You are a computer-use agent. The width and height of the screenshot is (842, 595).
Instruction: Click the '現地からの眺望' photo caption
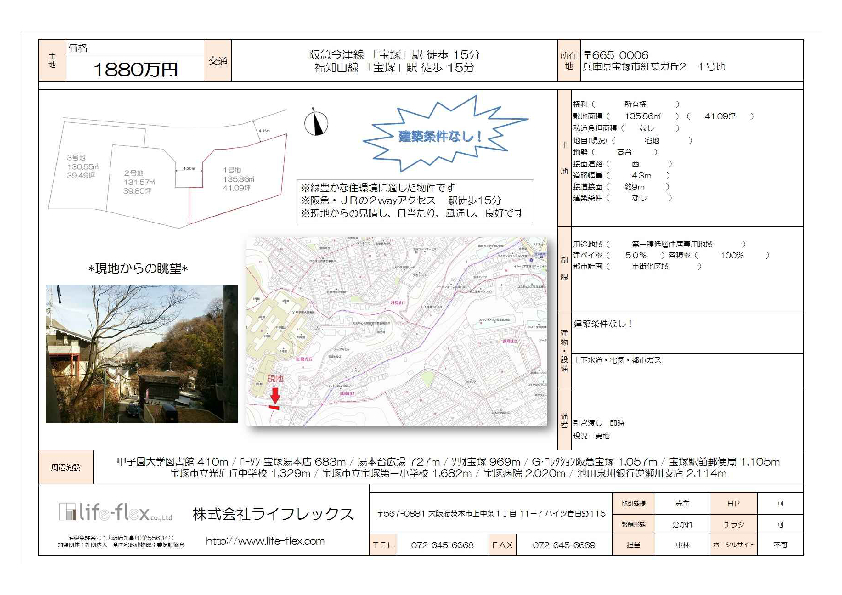pos(139,269)
